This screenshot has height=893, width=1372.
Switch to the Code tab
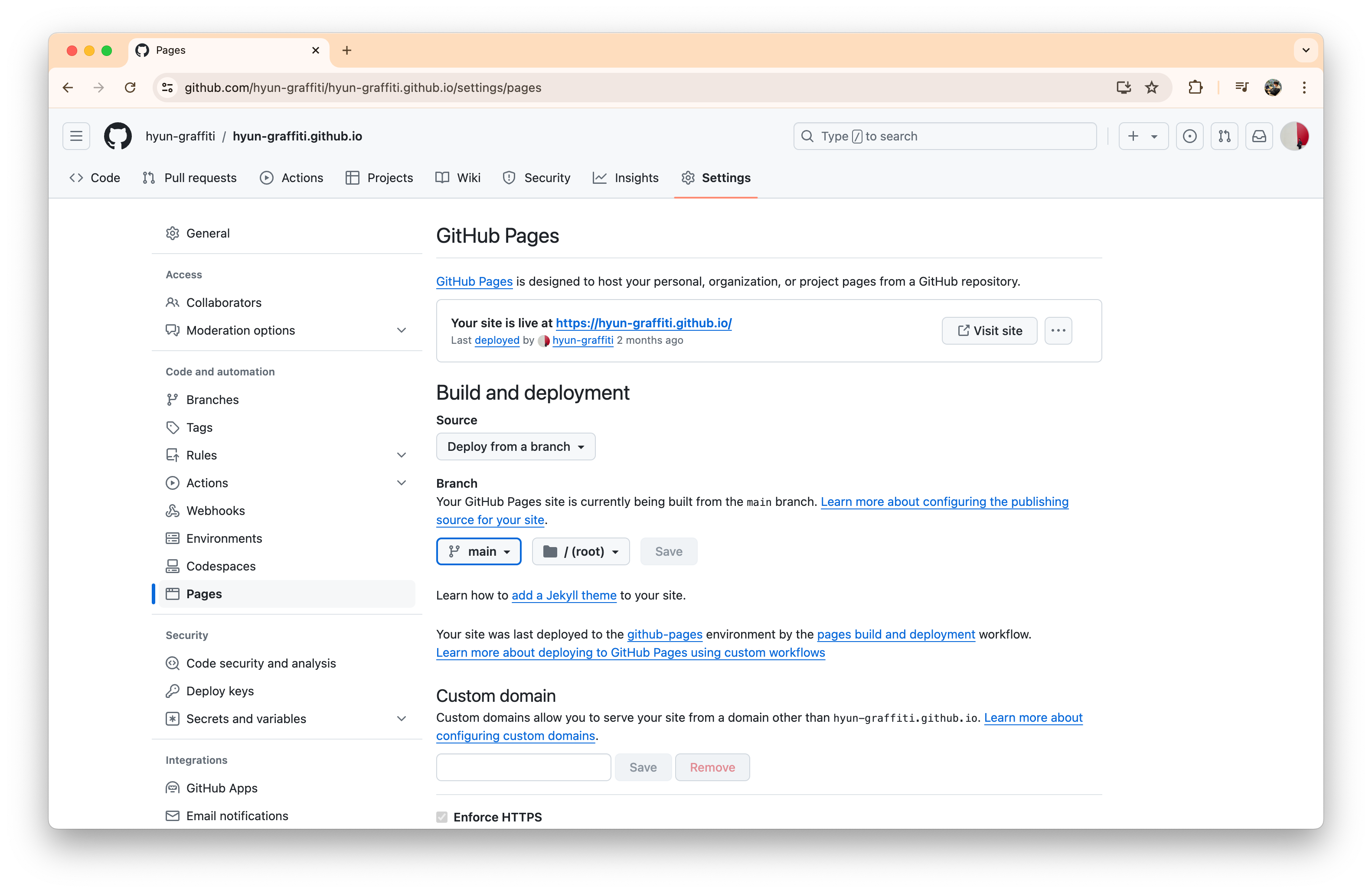point(95,177)
